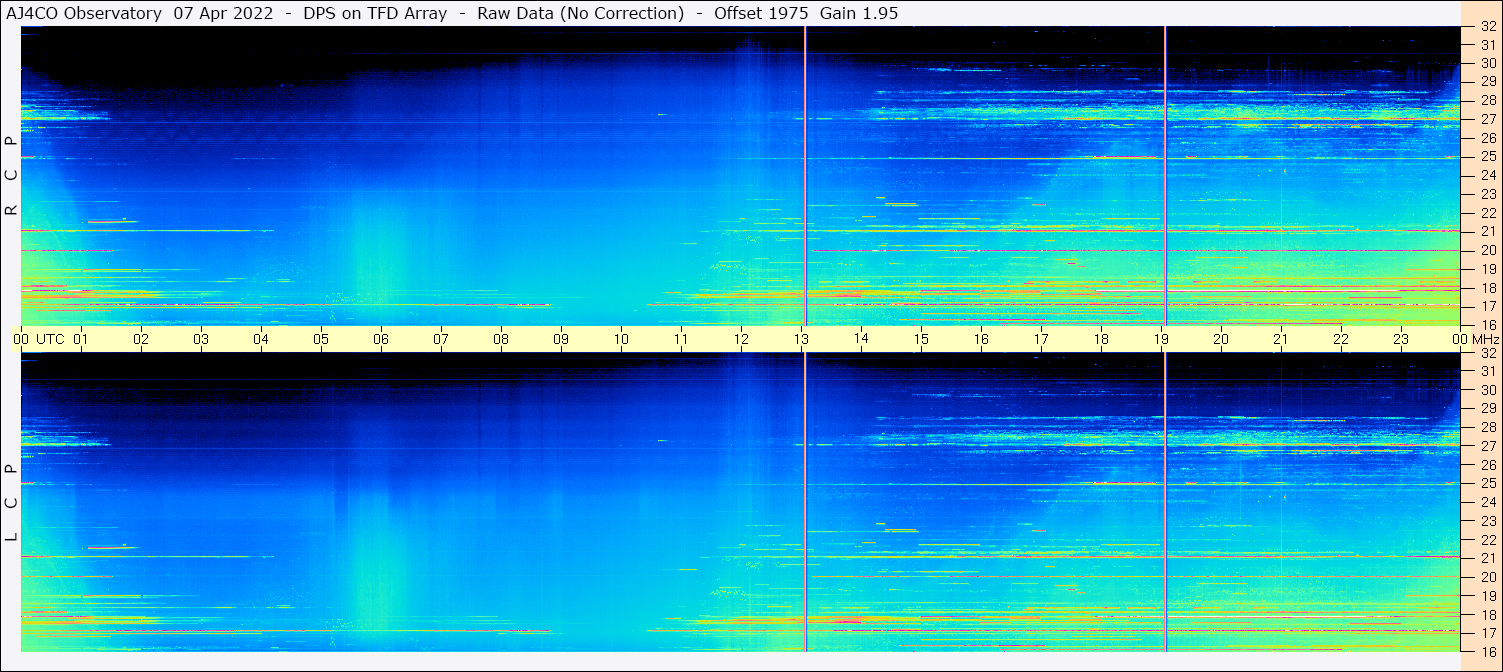Screen dimensions: 1503x672
Task: Click the 25 MHz tick of LCP panel
Action: click(x=1488, y=483)
